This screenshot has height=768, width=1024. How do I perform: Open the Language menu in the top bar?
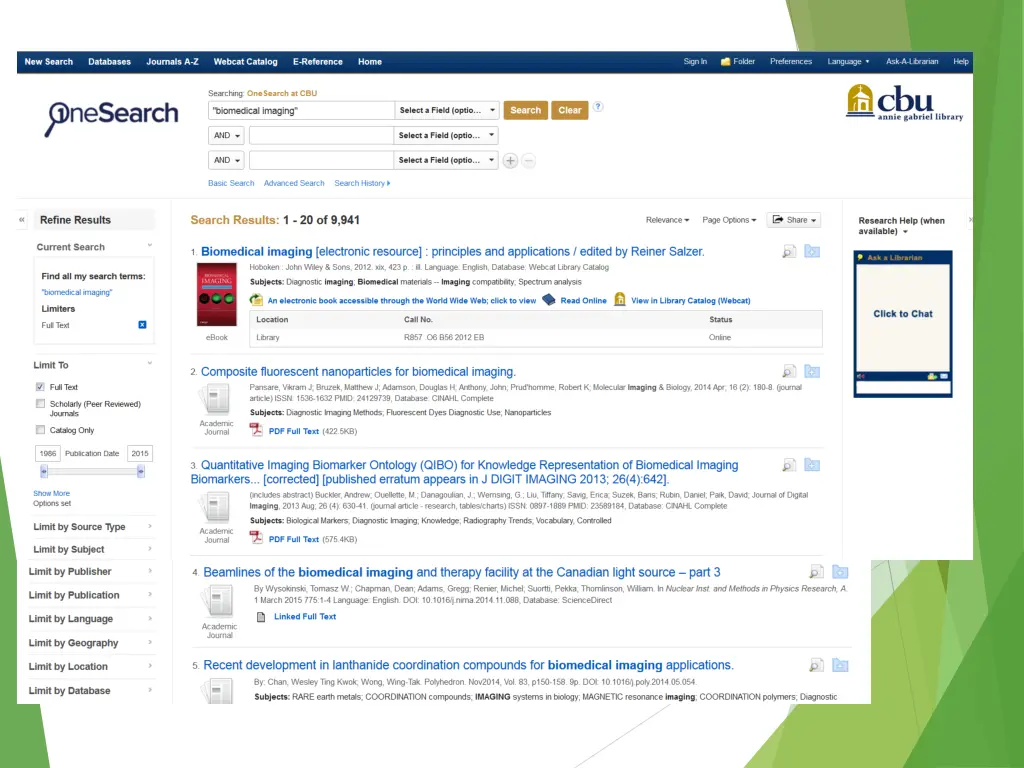[848, 61]
